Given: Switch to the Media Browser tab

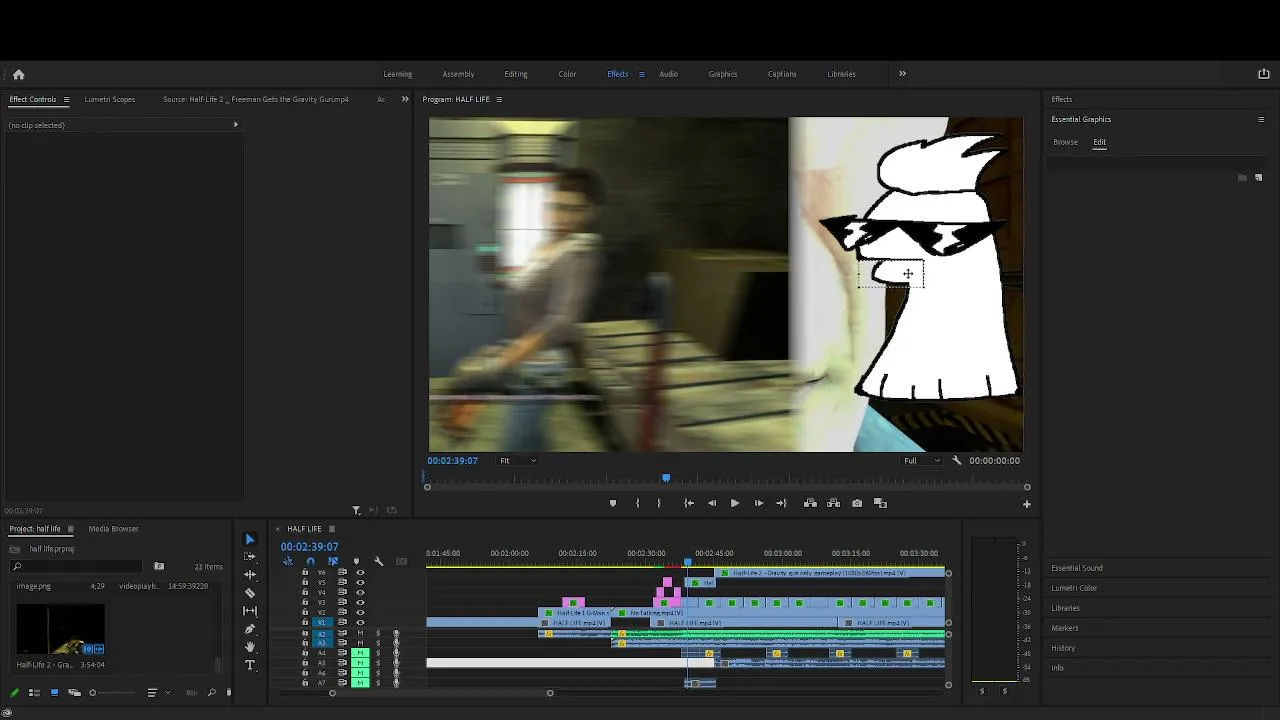Looking at the screenshot, I should pyautogui.click(x=113, y=528).
